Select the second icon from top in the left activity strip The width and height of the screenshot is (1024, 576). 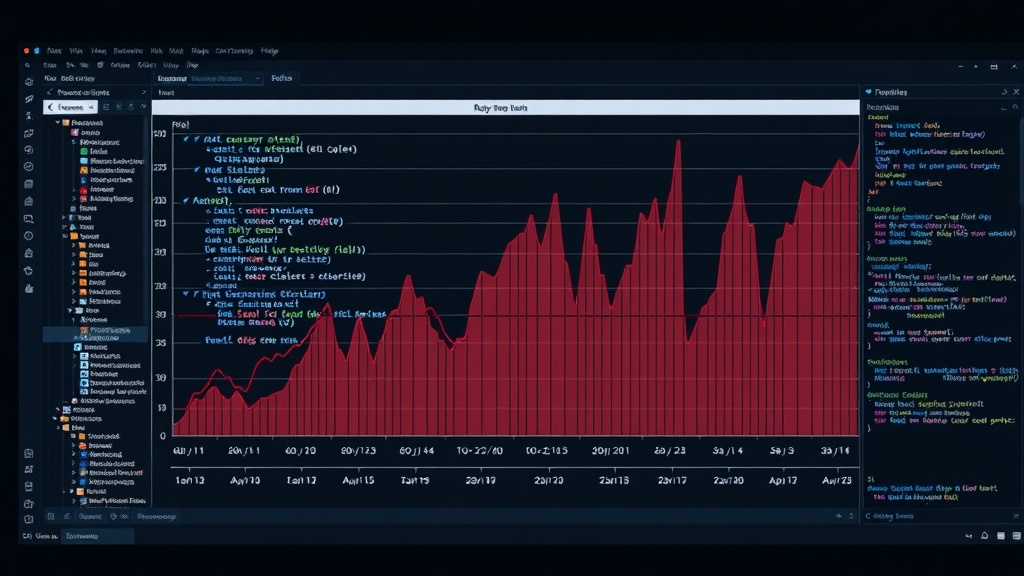tap(29, 99)
